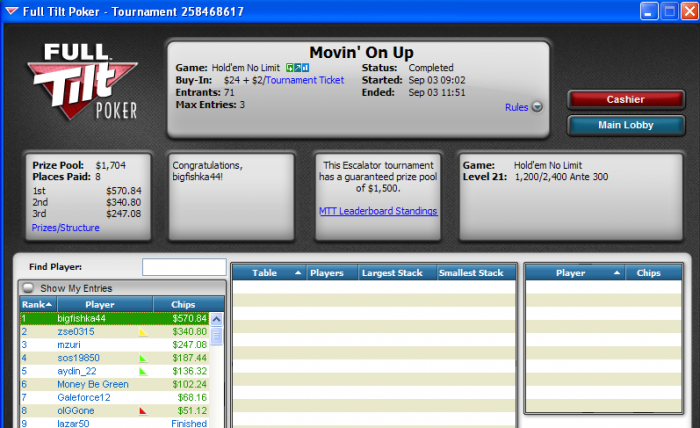Select player aydin_22 in standings
The height and width of the screenshot is (428, 700).
click(114, 371)
